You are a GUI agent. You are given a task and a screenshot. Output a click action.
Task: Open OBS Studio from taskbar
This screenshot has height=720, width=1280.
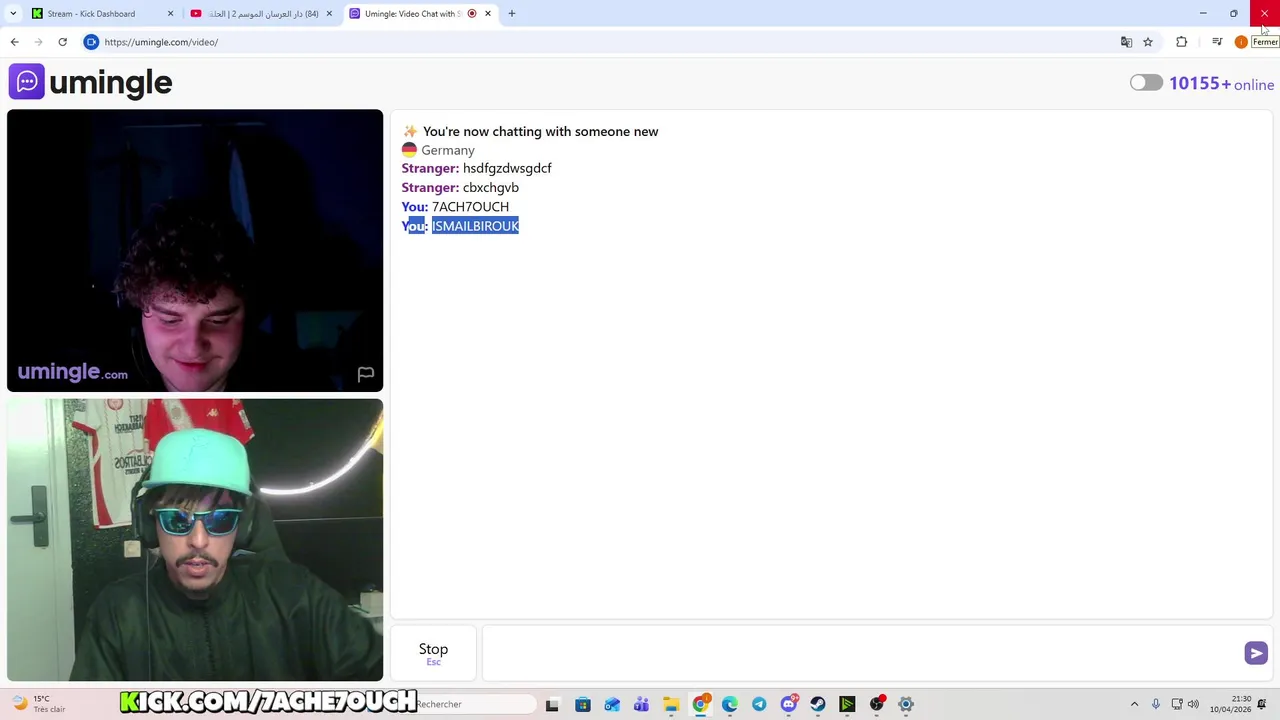(x=877, y=704)
